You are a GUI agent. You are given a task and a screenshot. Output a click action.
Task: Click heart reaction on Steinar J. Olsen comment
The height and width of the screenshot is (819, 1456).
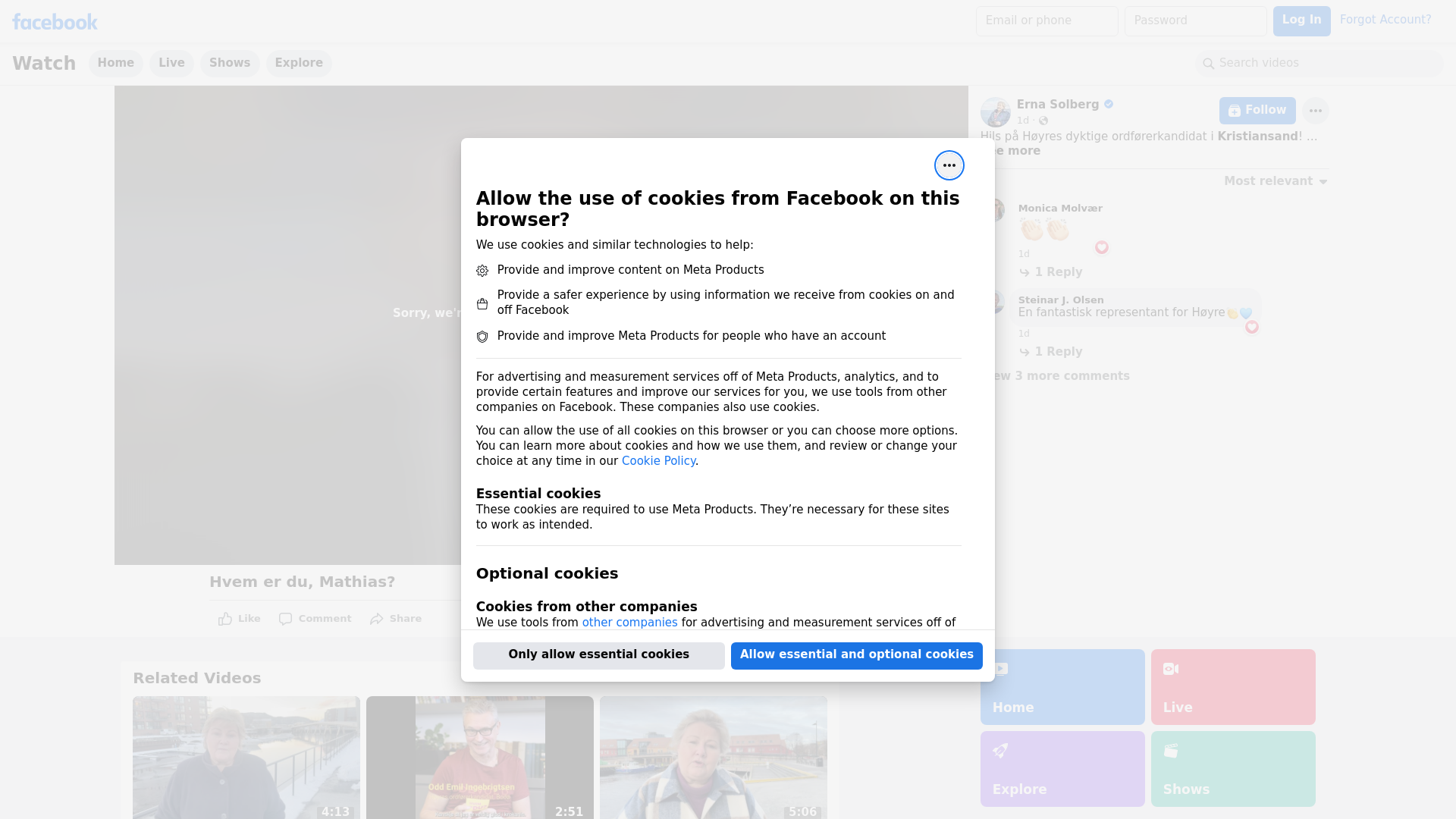pos(1252,327)
